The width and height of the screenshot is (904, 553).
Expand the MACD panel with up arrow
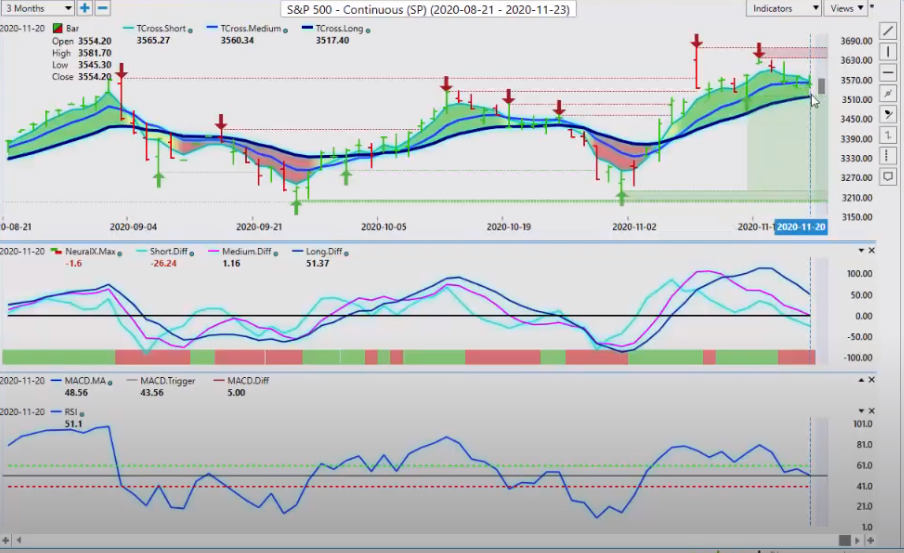861,379
